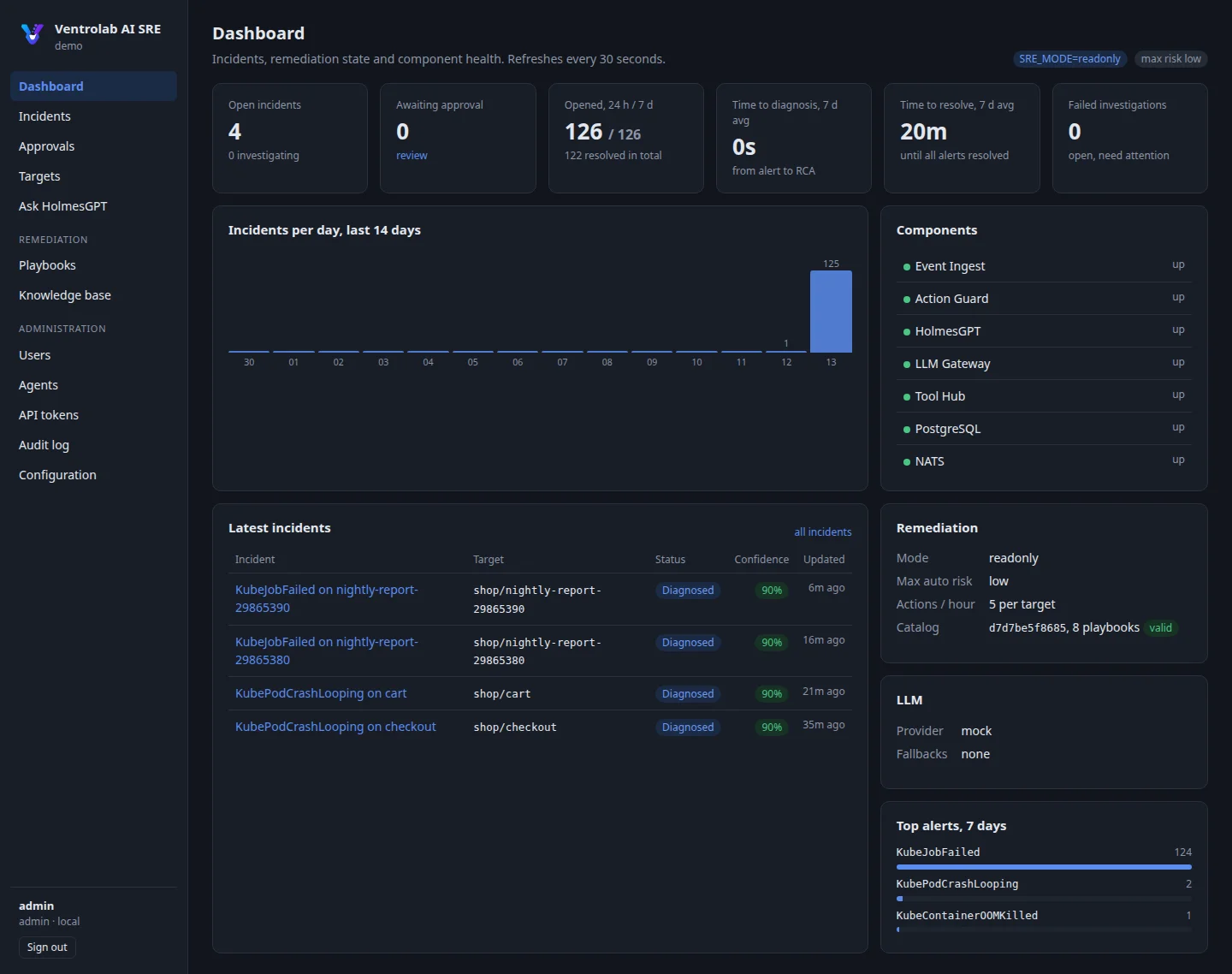1232x974 pixels.
Task: Select the HolmesGPT component row
Action: (x=1044, y=331)
